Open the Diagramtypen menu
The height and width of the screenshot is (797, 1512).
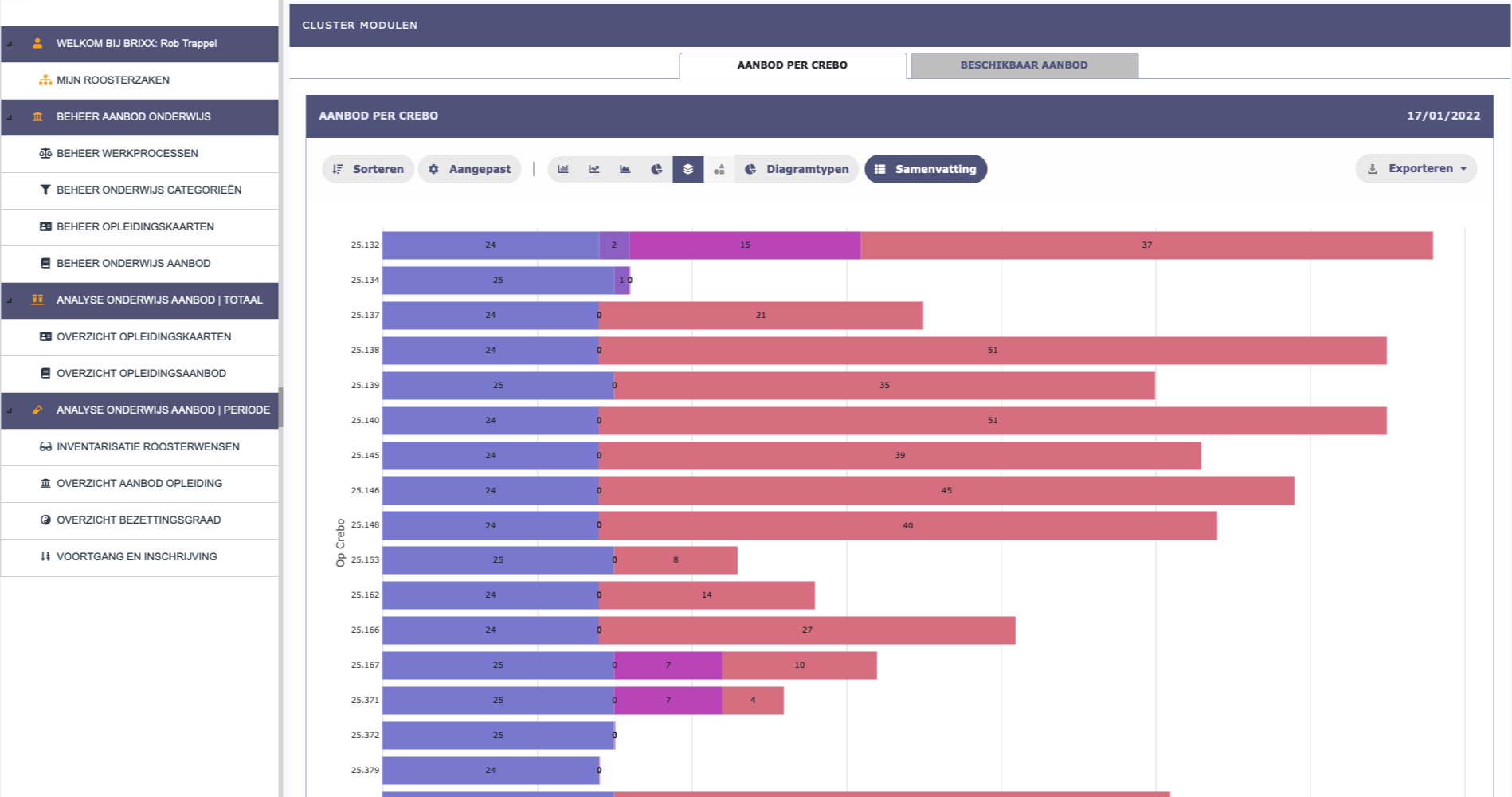pyautogui.click(x=797, y=169)
